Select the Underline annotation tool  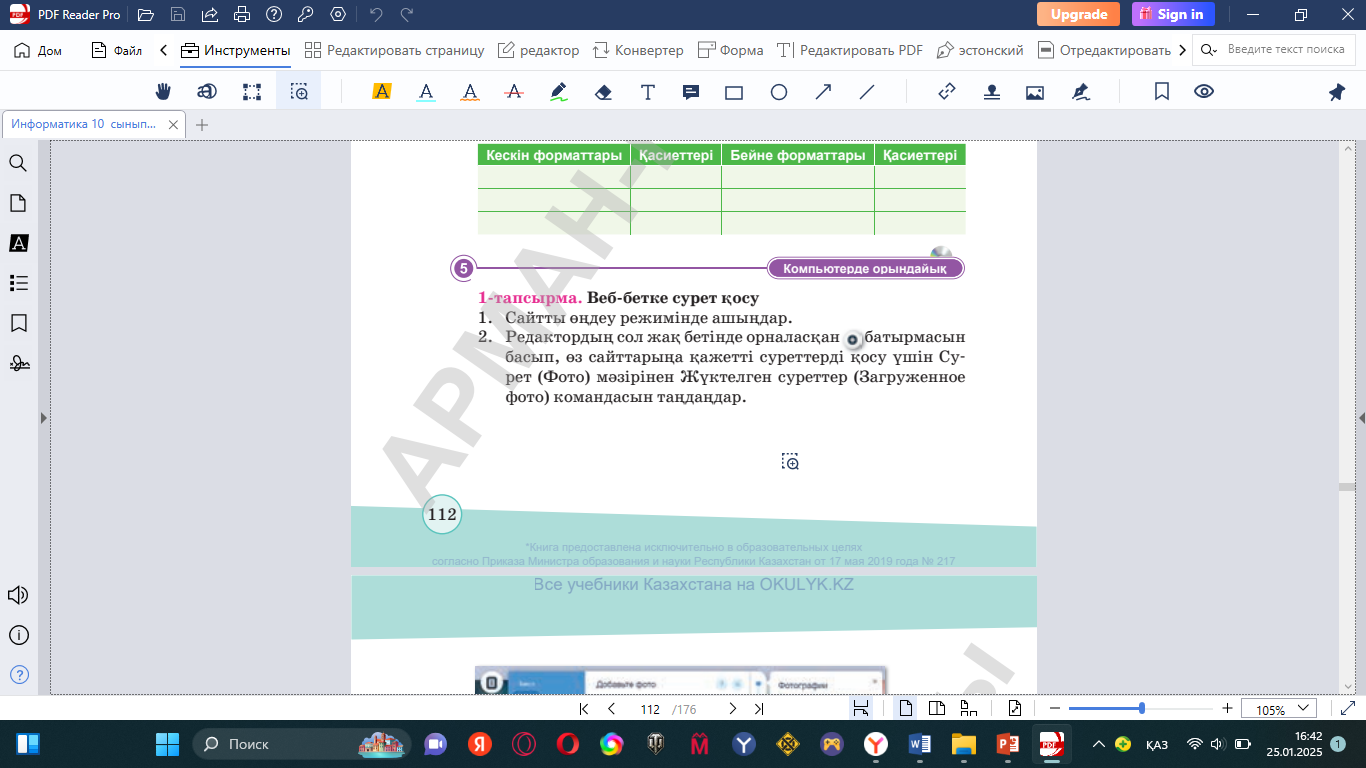point(426,92)
